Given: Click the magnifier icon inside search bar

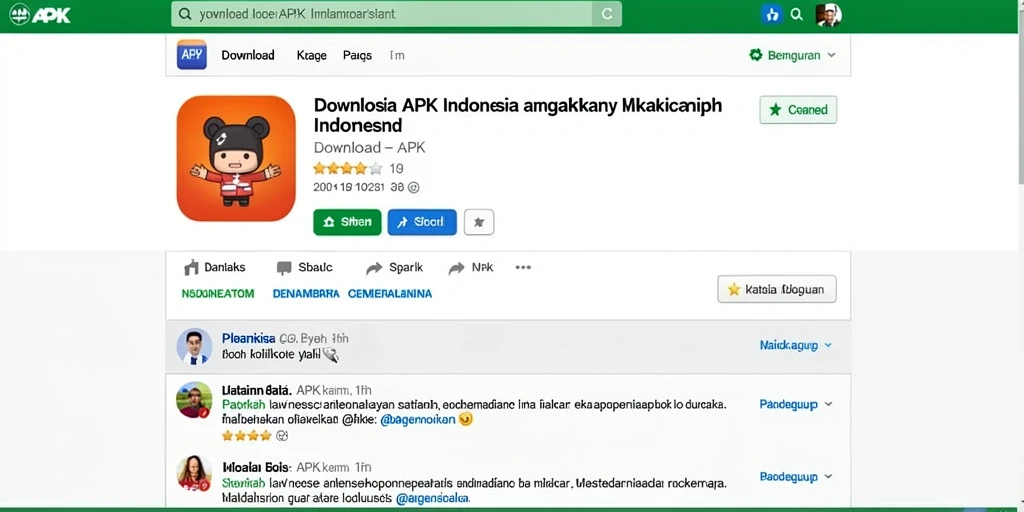Looking at the screenshot, I should (x=185, y=14).
